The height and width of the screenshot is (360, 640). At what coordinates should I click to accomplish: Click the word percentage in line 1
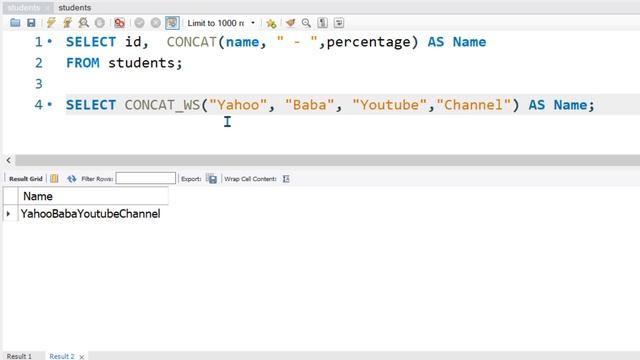(368, 42)
